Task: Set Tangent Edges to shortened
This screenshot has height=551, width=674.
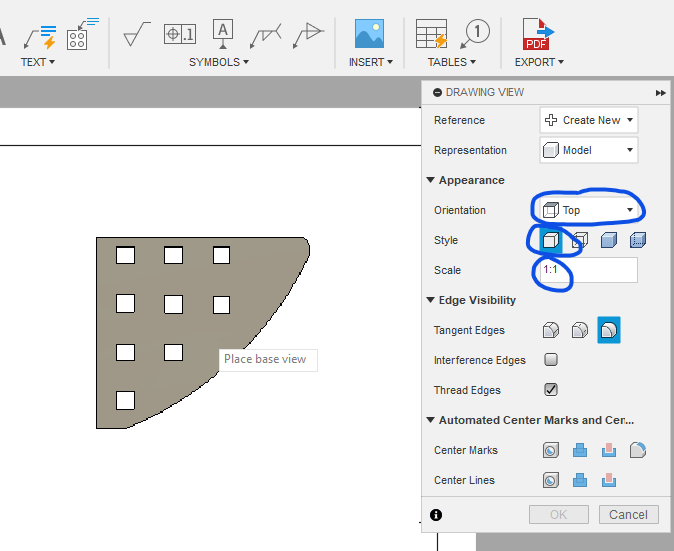Action: tap(579, 330)
